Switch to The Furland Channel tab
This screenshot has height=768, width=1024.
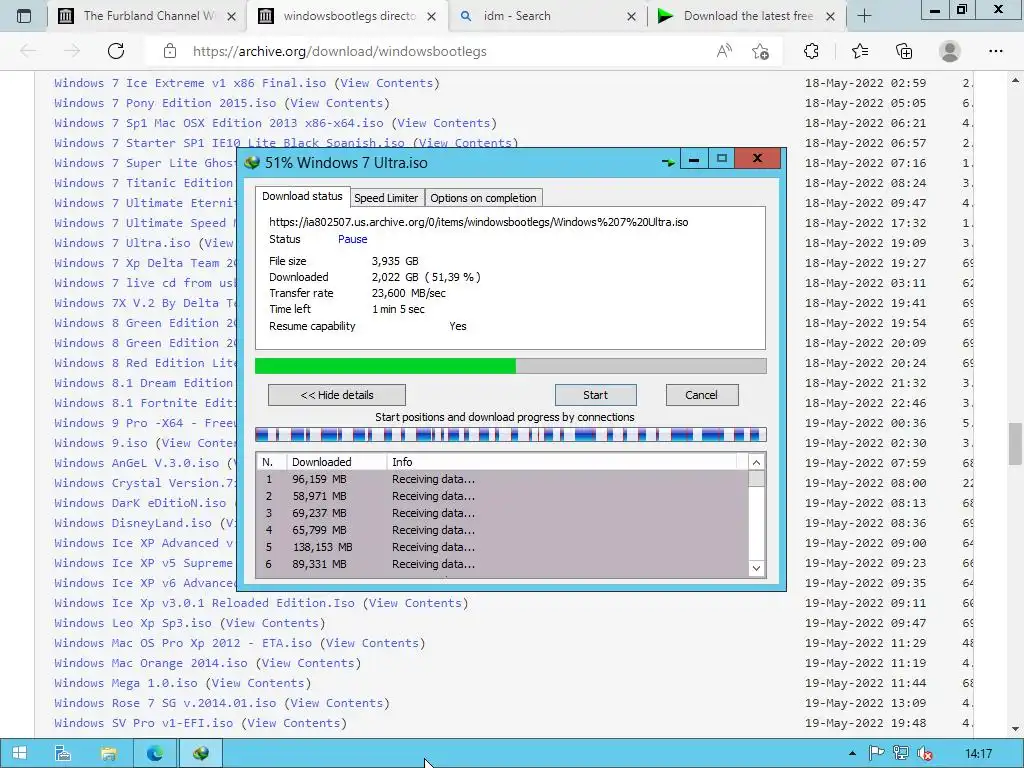(147, 16)
